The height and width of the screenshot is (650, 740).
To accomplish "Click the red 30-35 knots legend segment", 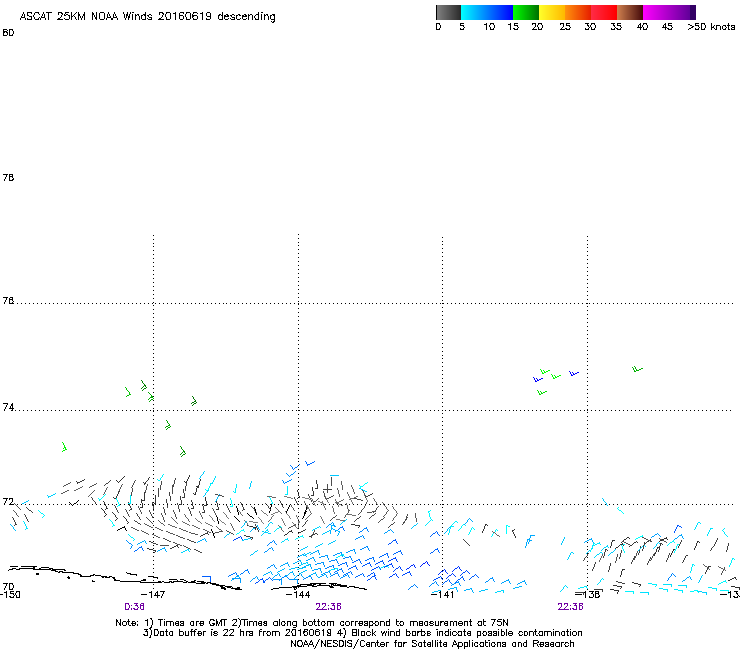I will pos(604,12).
